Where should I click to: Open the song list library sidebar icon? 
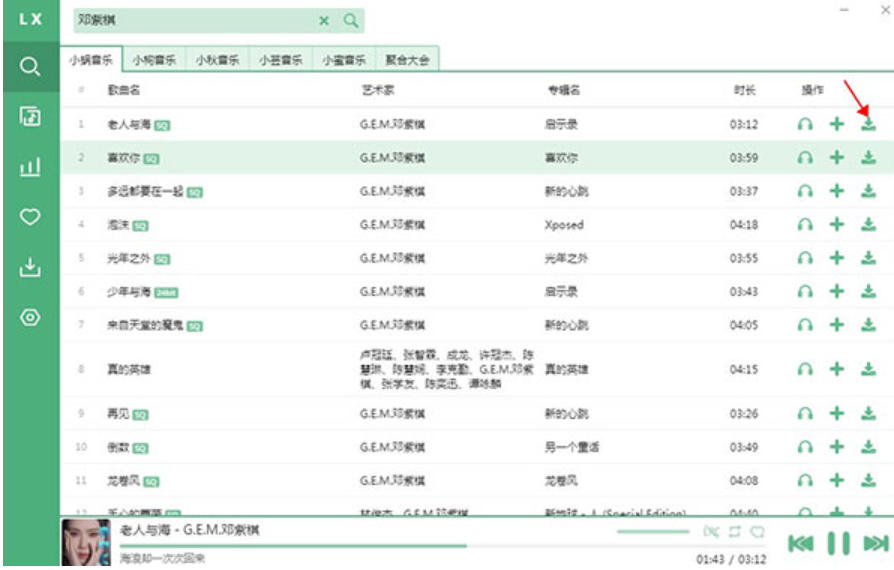coord(30,117)
